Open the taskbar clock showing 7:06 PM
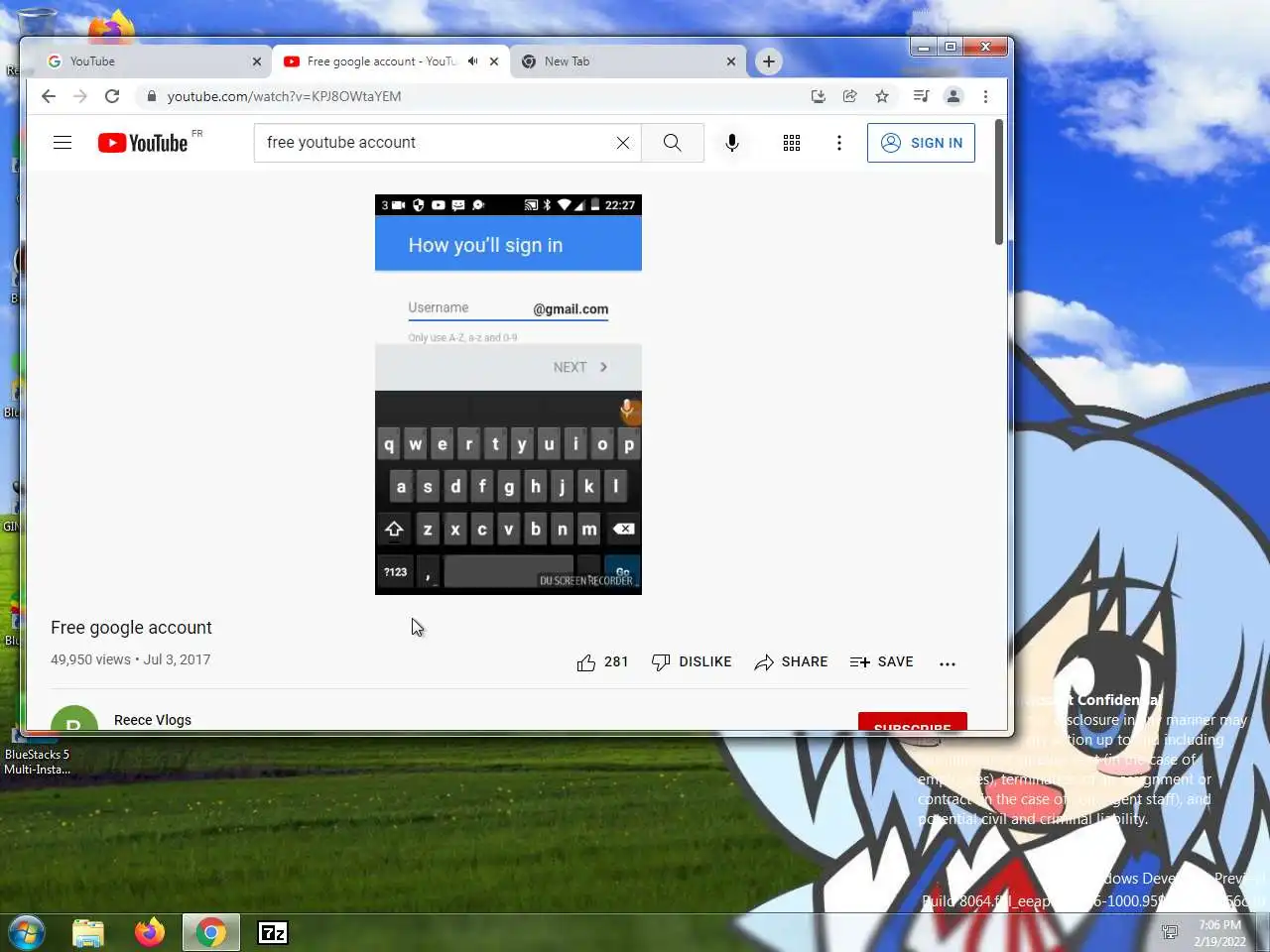 1219,932
